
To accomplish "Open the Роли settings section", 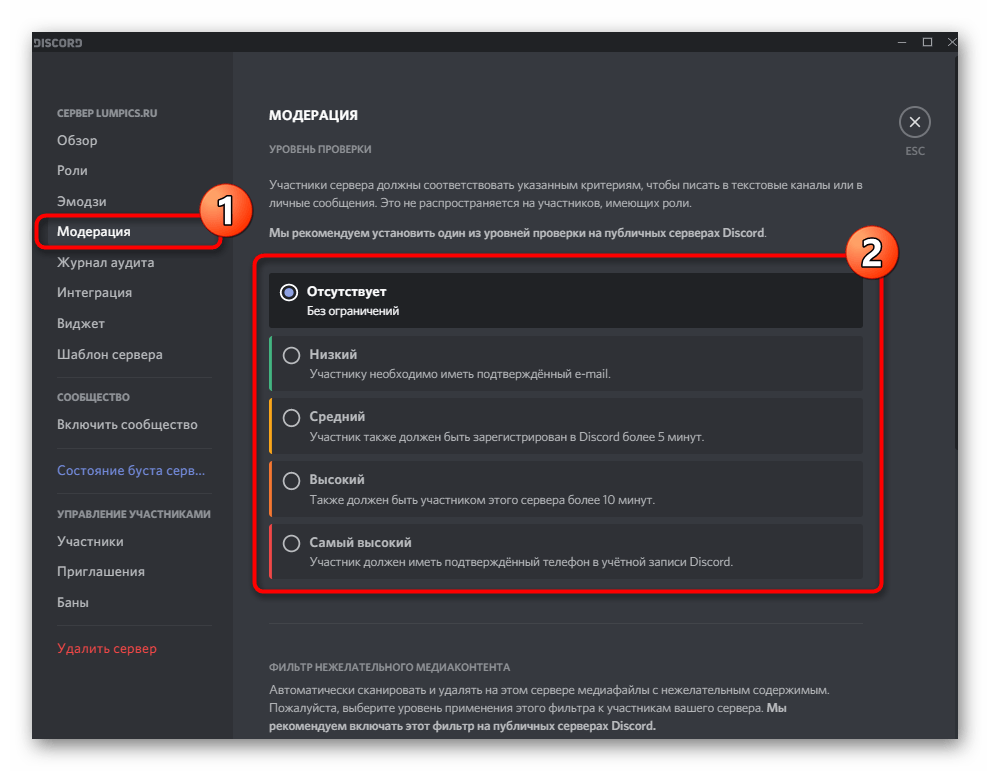I will [71, 170].
